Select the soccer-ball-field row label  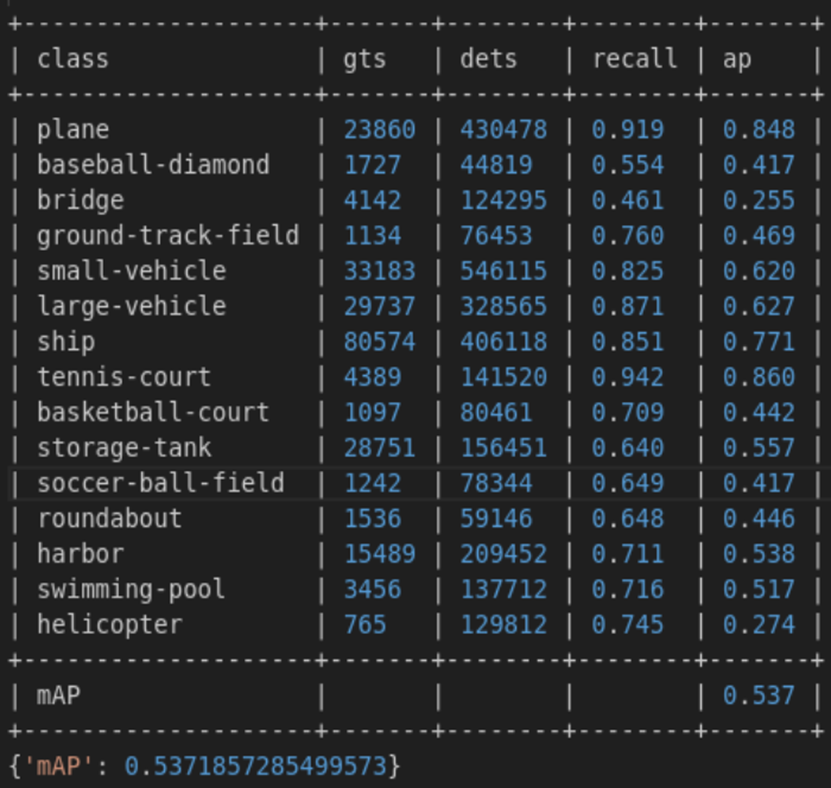(x=160, y=484)
